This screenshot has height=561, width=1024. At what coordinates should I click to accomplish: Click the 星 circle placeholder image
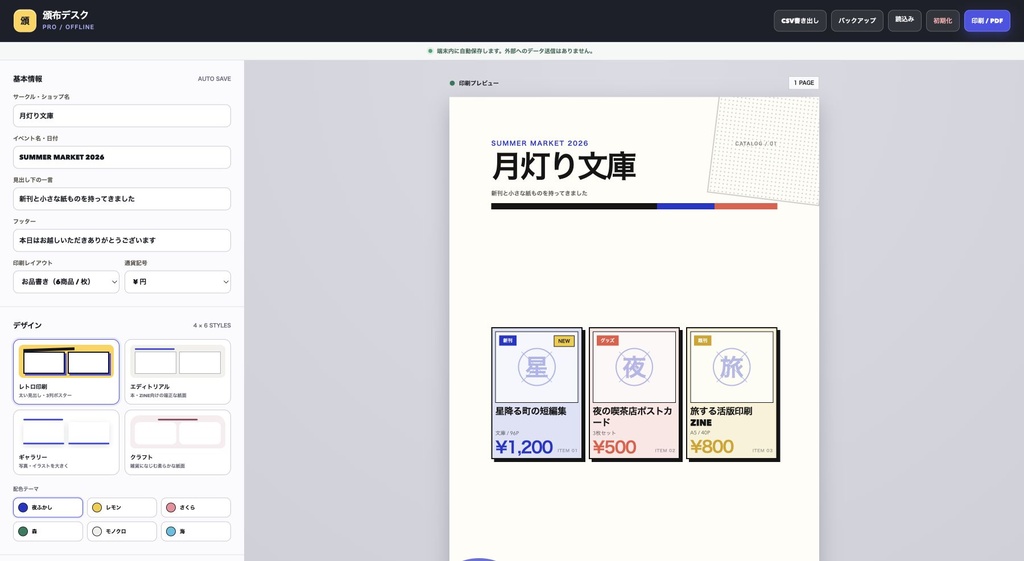[x=537, y=367]
